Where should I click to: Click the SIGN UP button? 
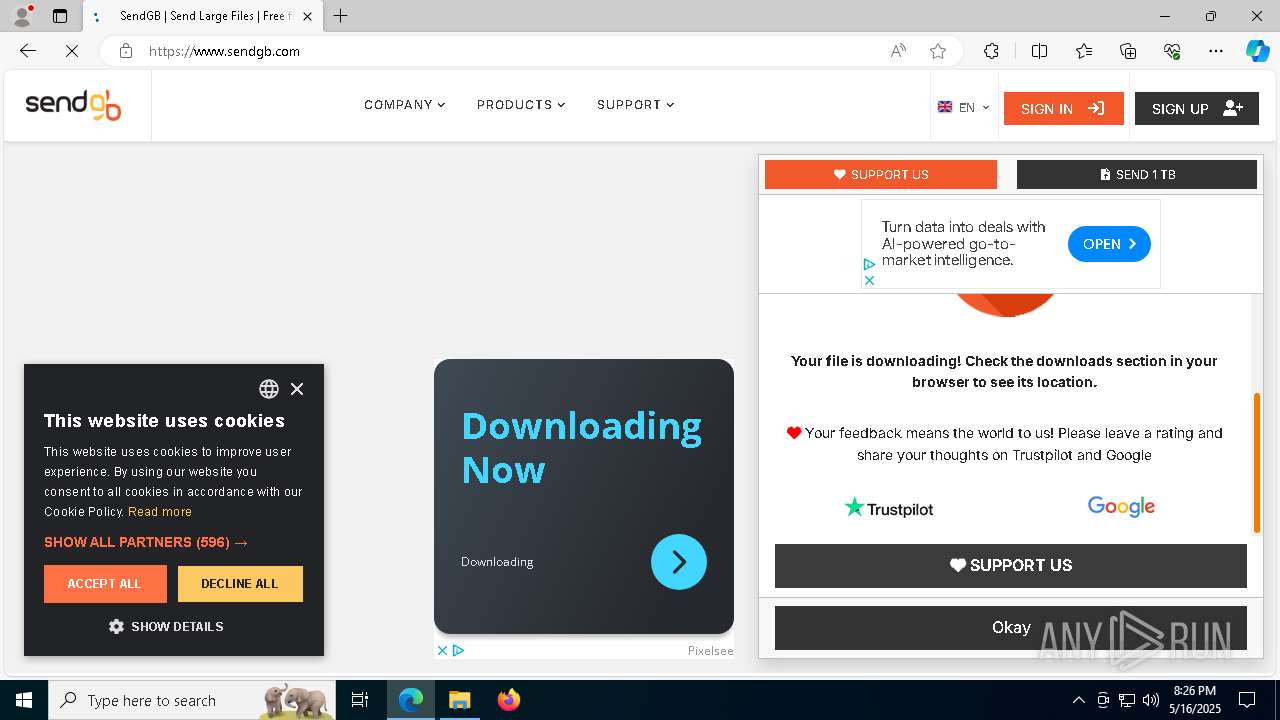(1196, 108)
